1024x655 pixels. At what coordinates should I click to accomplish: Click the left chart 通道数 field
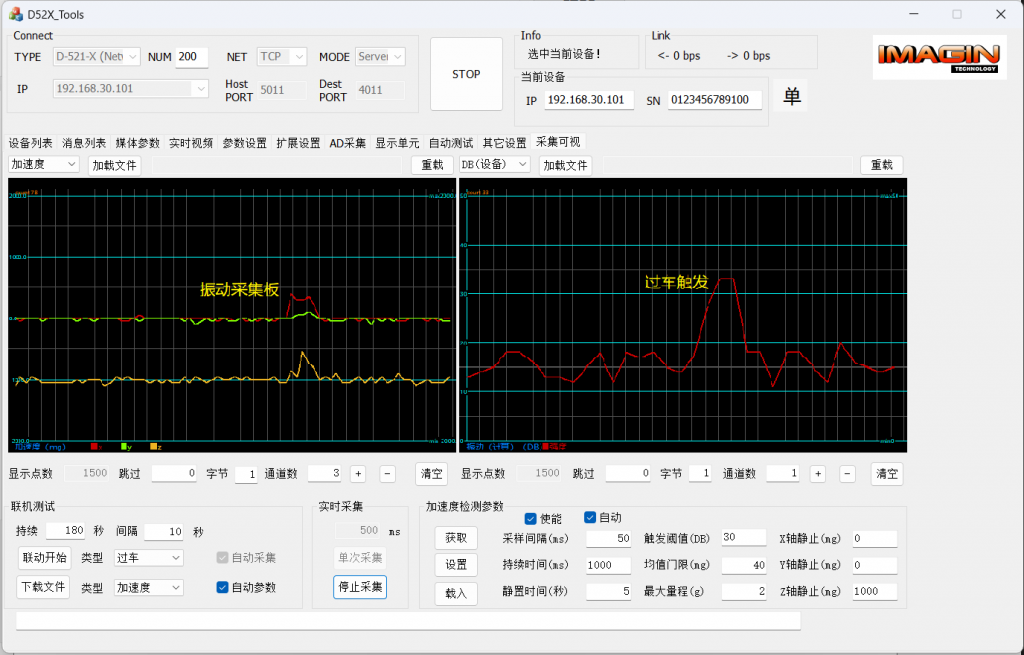pyautogui.click(x=324, y=473)
